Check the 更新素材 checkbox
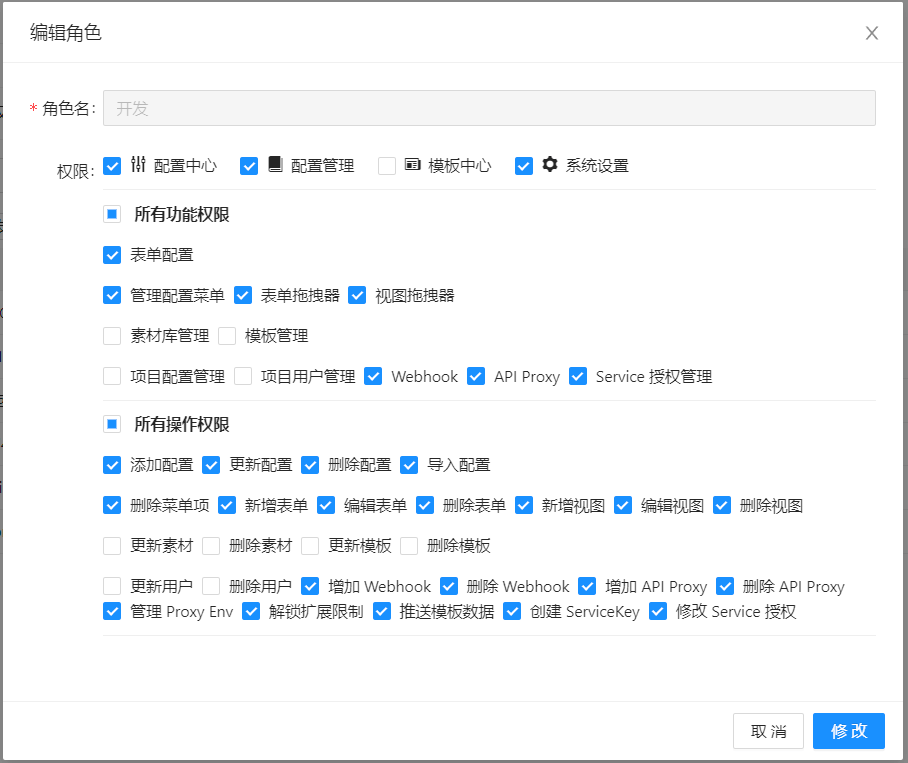The height and width of the screenshot is (763, 908). [x=112, y=546]
